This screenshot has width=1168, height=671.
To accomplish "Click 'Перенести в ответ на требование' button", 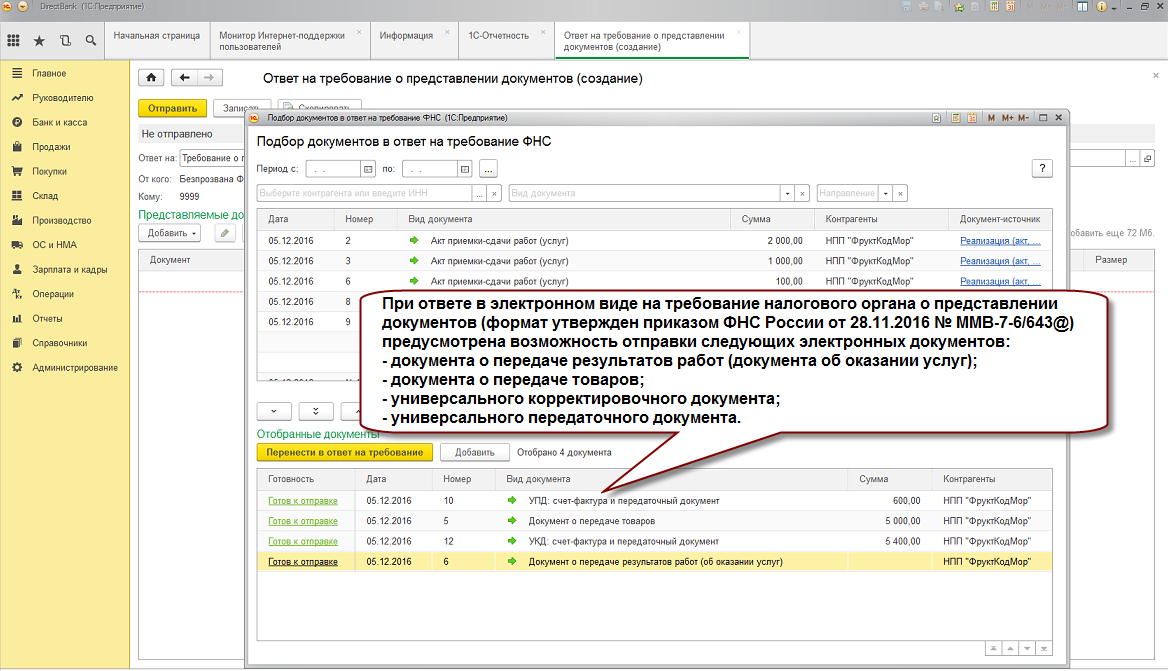I will (344, 452).
